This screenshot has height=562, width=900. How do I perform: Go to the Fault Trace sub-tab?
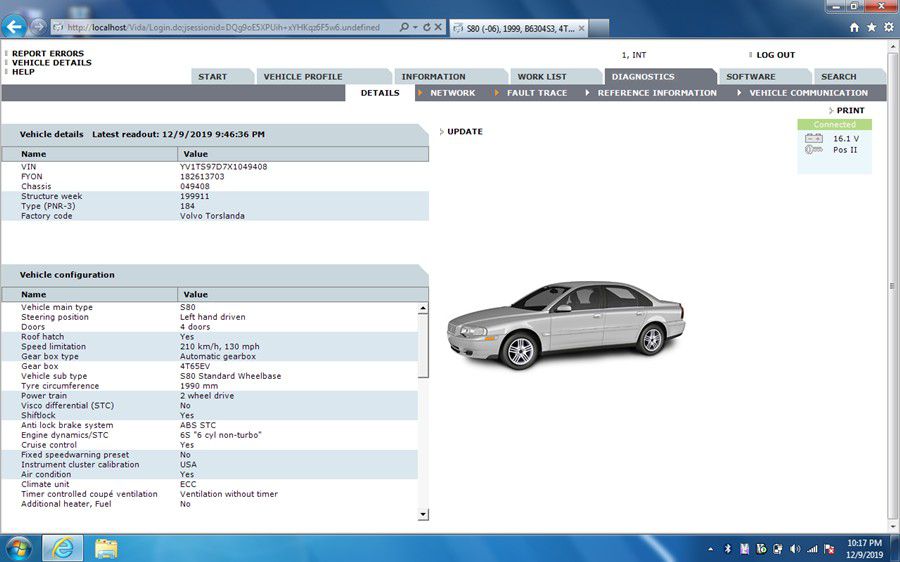click(536, 93)
